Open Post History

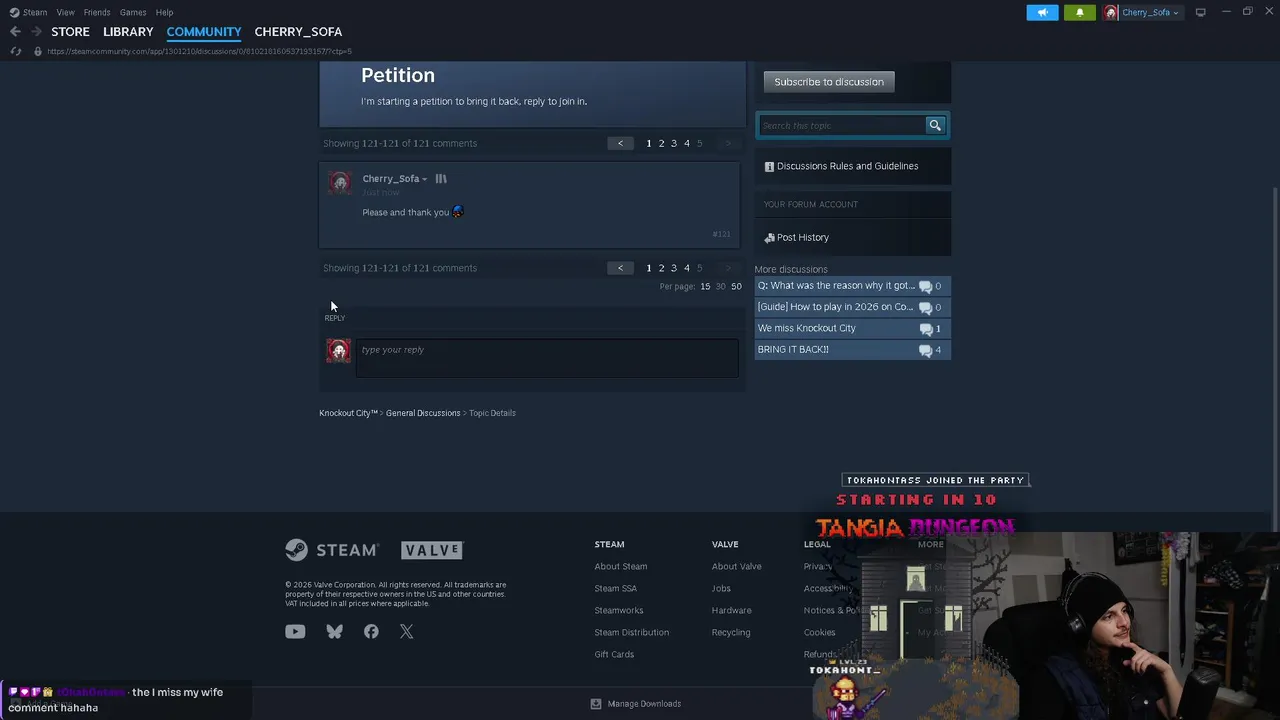pyautogui.click(x=797, y=238)
